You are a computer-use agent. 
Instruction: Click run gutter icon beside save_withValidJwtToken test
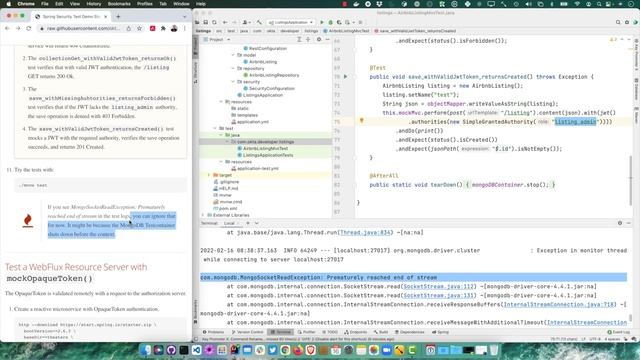345,77
